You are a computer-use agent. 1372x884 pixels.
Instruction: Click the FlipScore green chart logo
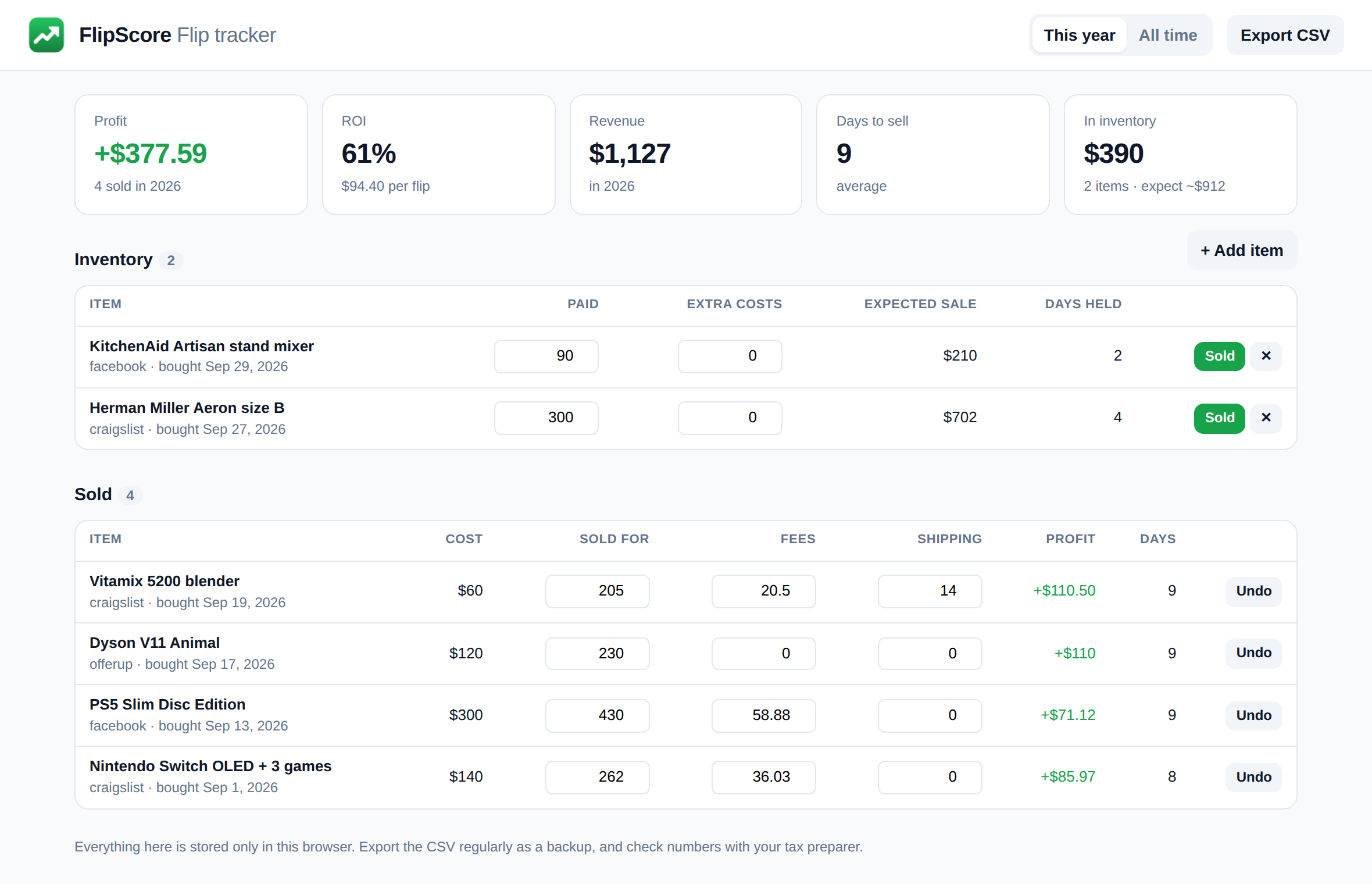[x=47, y=35]
